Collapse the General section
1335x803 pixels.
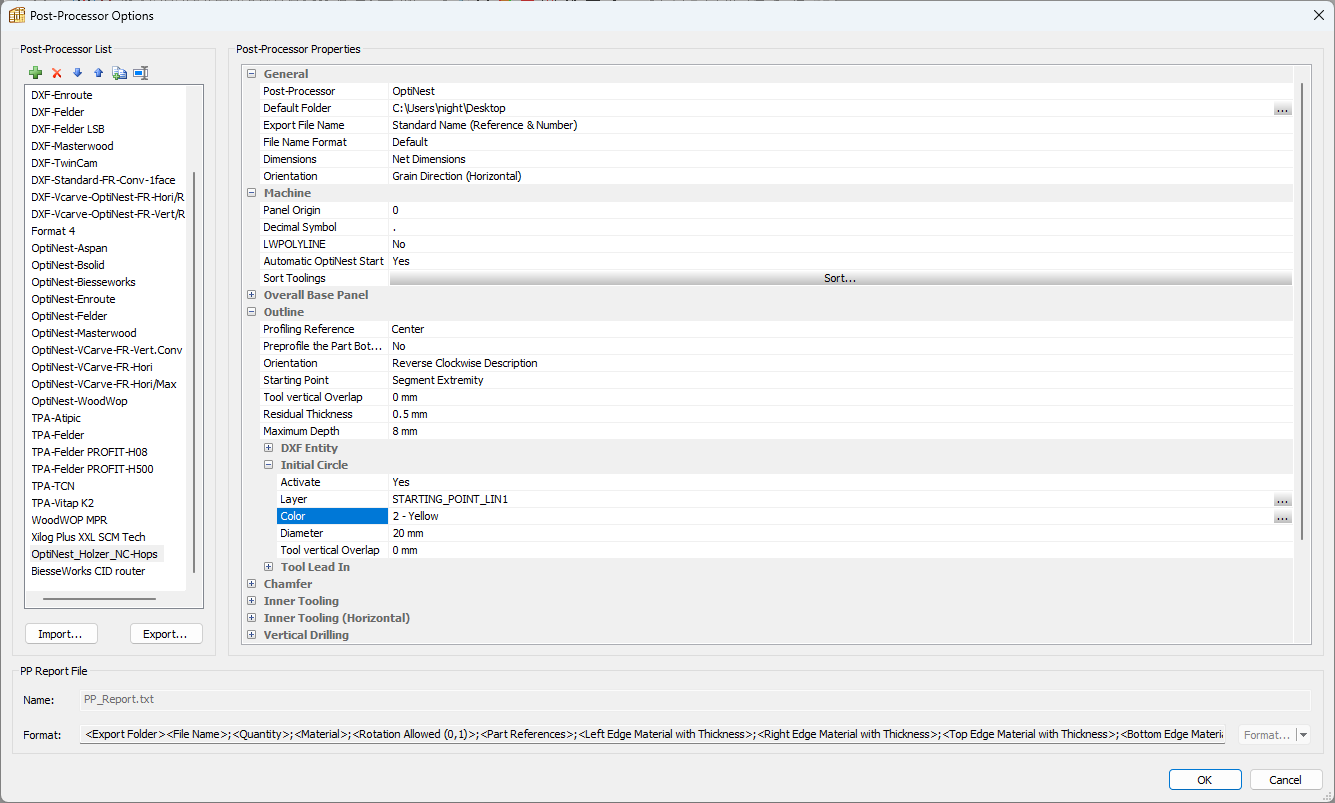click(x=252, y=74)
